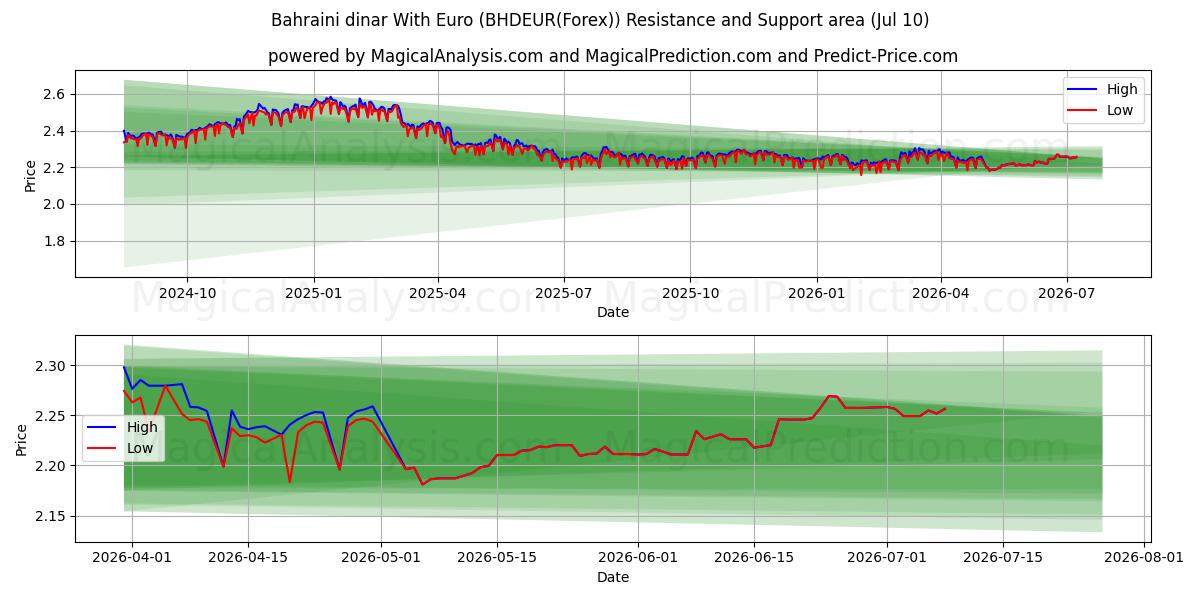
Task: Select the 2.30 price tick on the bottom chart
Action: pos(52,366)
